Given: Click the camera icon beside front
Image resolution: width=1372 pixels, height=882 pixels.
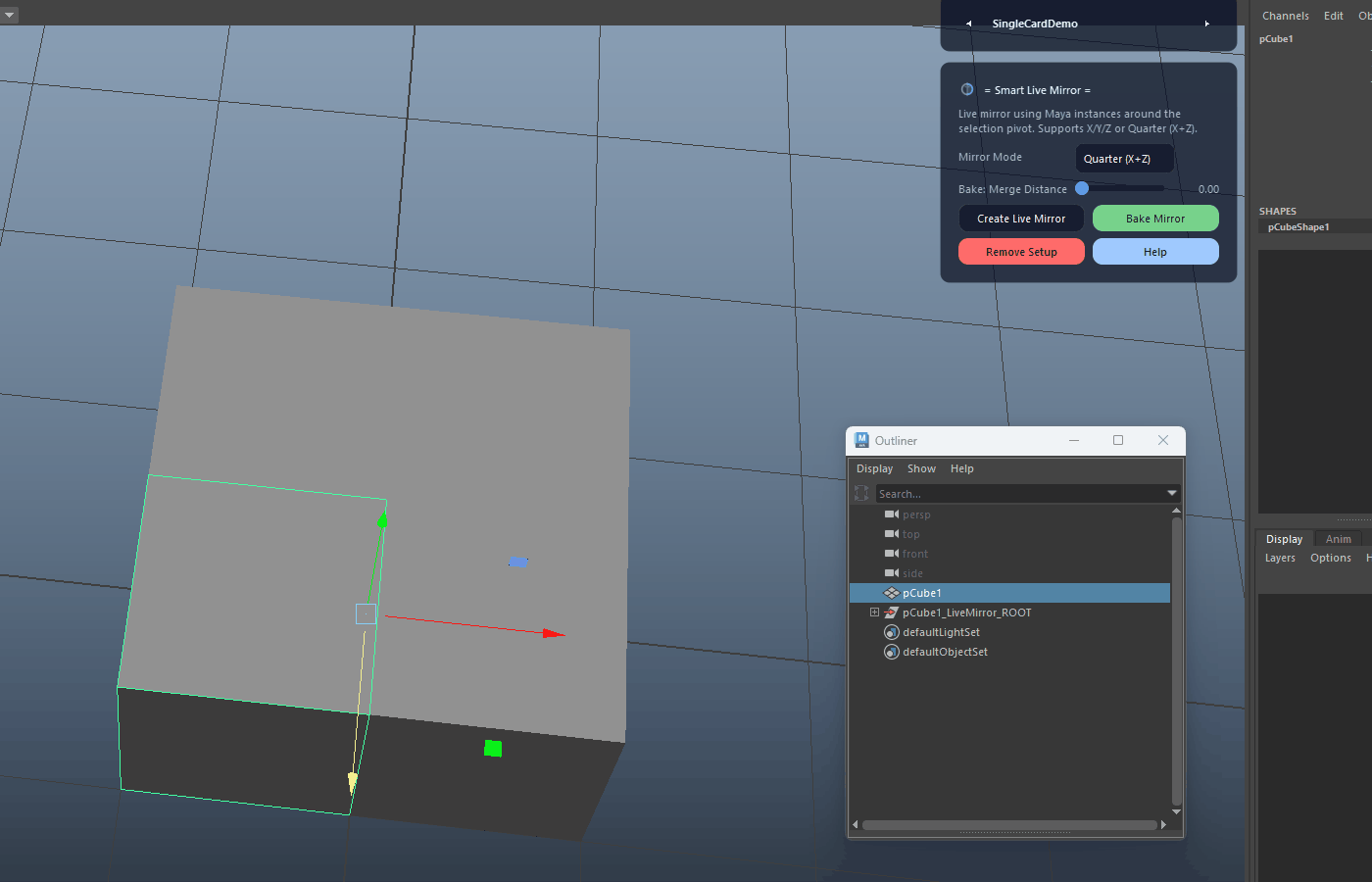Looking at the screenshot, I should [x=892, y=554].
